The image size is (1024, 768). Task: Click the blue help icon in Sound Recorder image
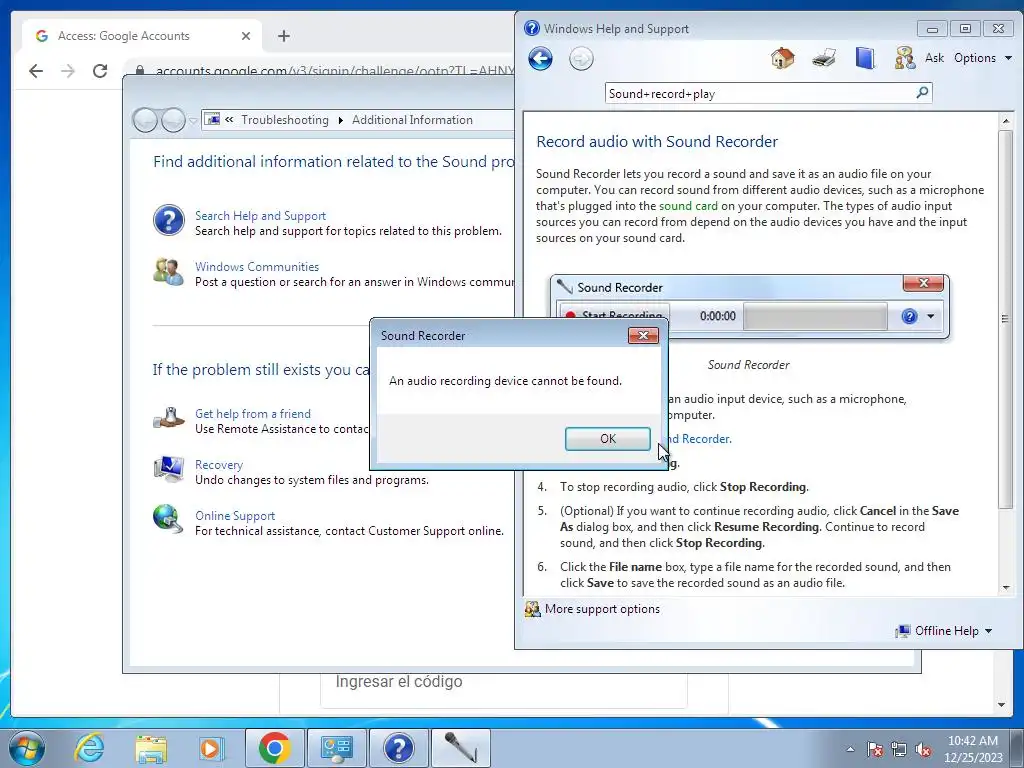(909, 317)
